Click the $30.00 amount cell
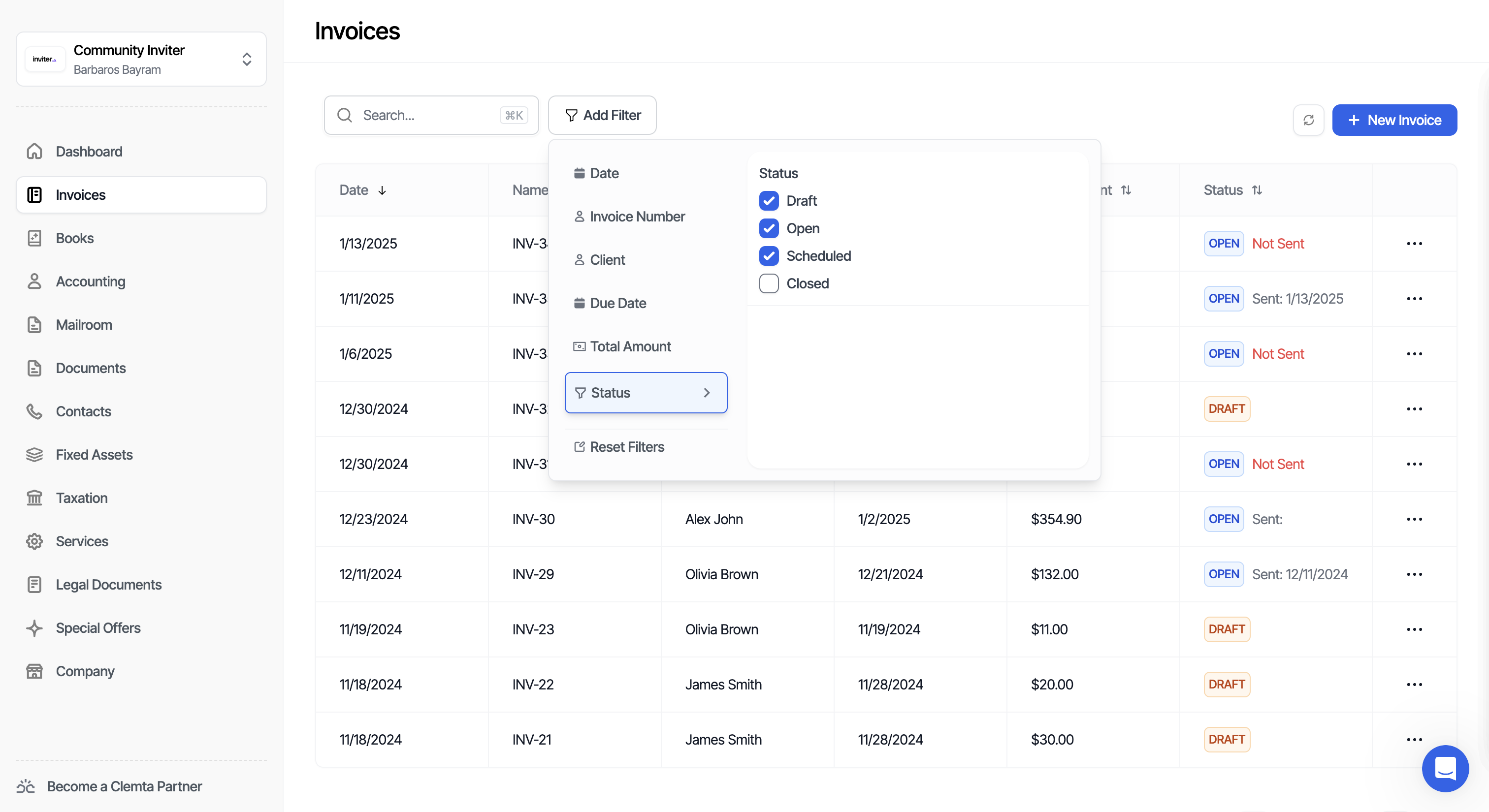 tap(1052, 740)
